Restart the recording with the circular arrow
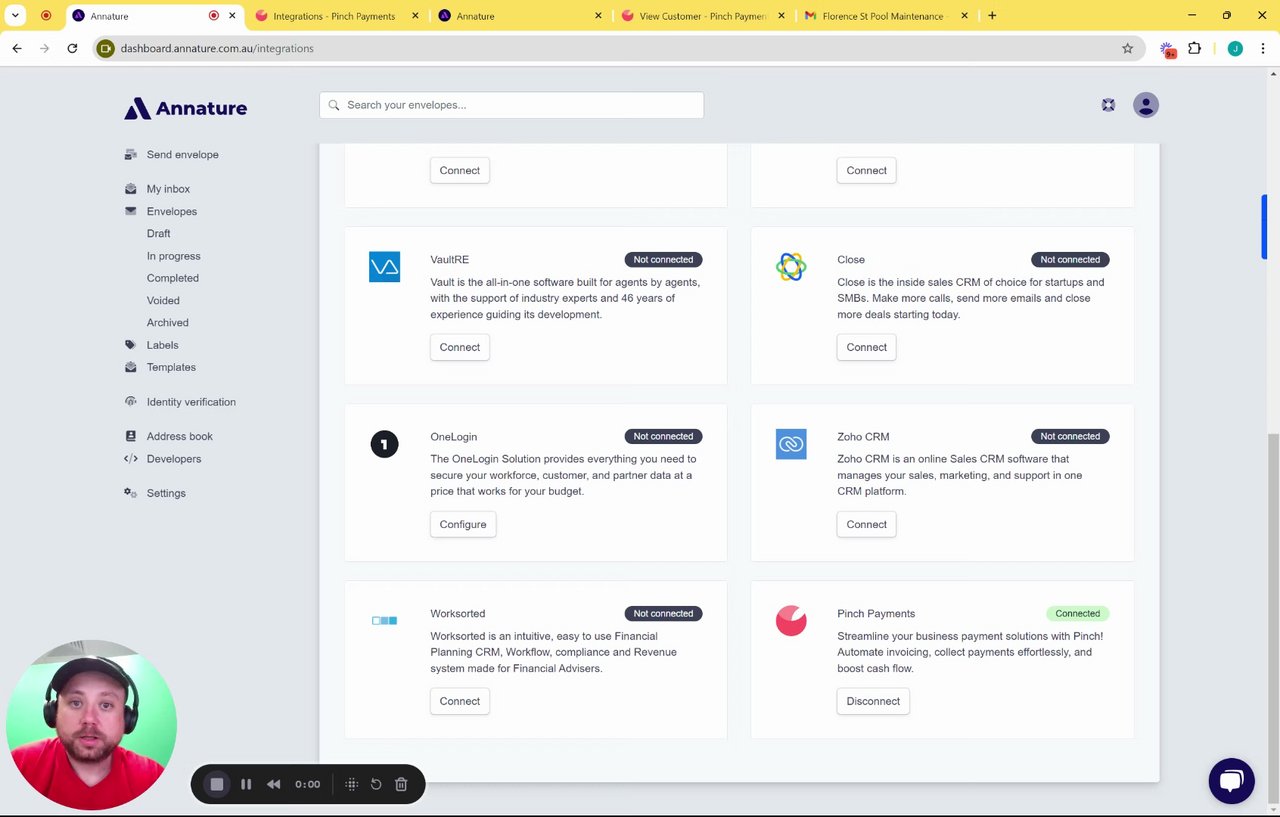Image resolution: width=1280 pixels, height=817 pixels. [376, 785]
